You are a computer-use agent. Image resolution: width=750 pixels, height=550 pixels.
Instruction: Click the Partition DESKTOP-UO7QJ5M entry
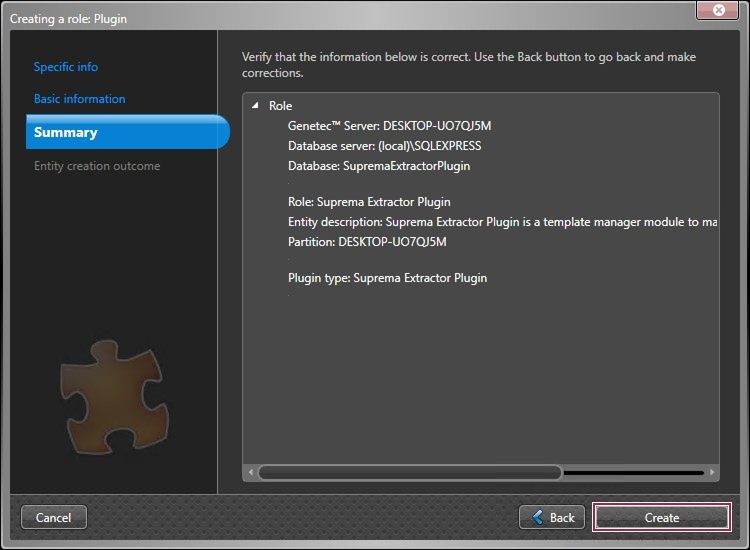(x=366, y=242)
